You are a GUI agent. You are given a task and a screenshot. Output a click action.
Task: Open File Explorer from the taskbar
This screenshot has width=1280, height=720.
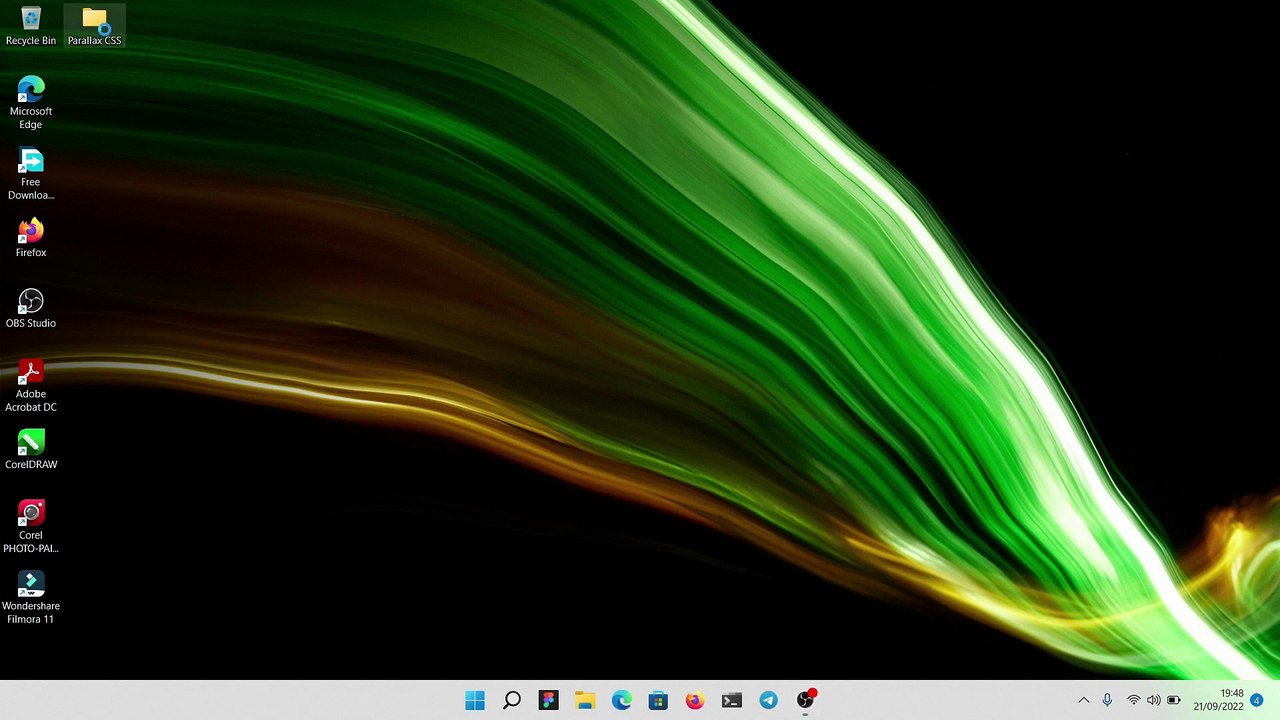pos(585,700)
